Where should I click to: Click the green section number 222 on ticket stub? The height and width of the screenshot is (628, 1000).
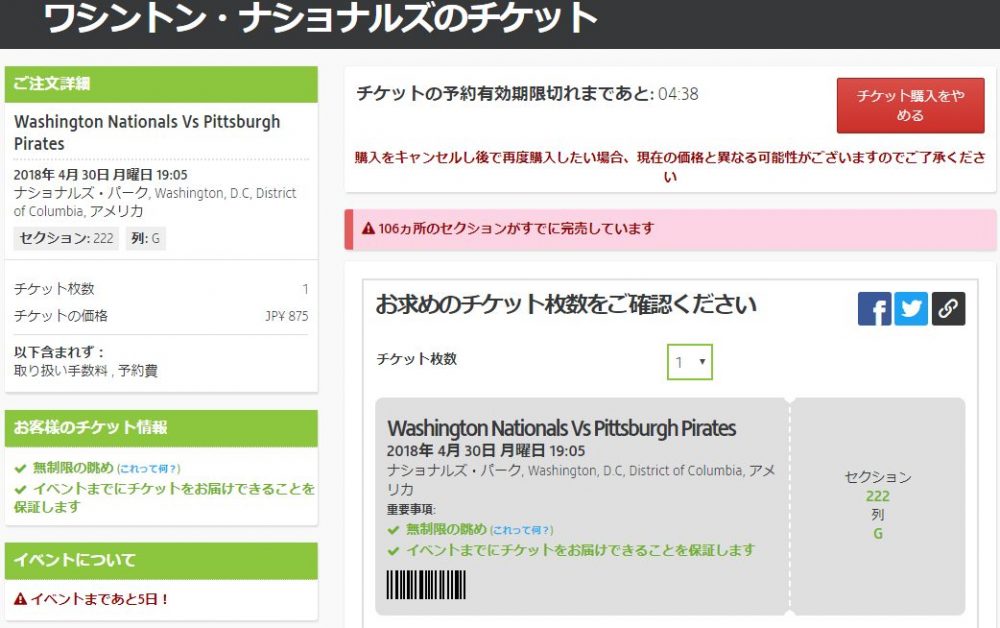point(878,496)
